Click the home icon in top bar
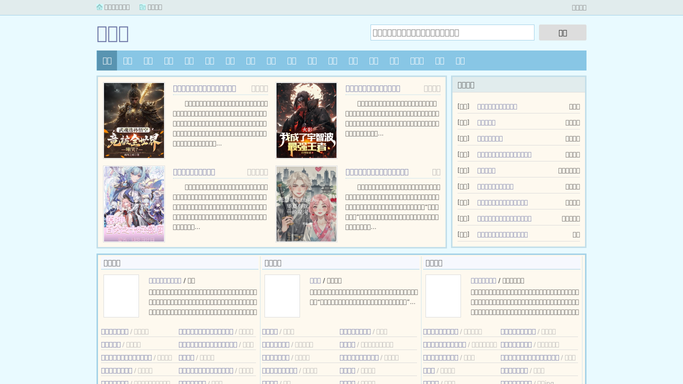683x384 pixels. coord(99,7)
